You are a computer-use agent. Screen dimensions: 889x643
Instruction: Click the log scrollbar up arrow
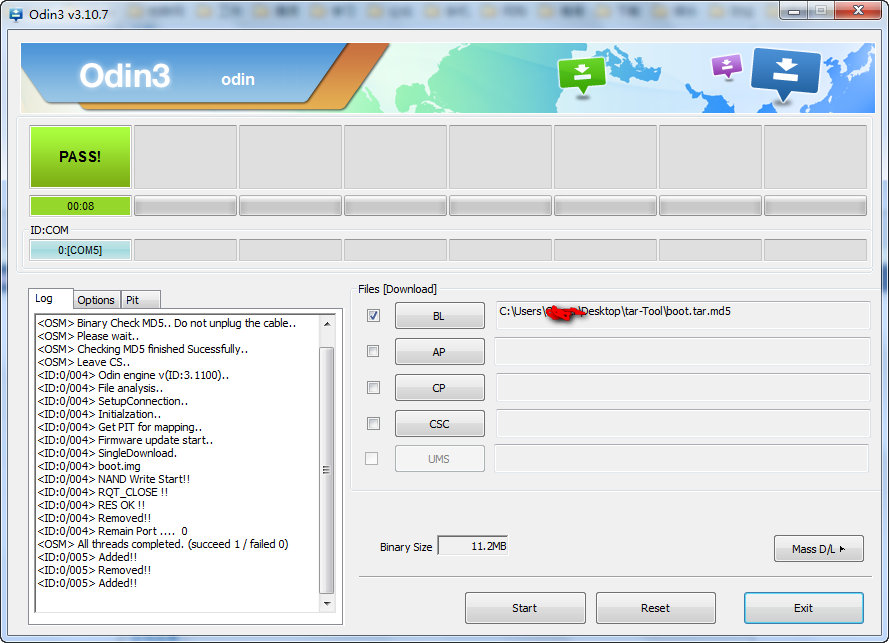tap(327, 324)
